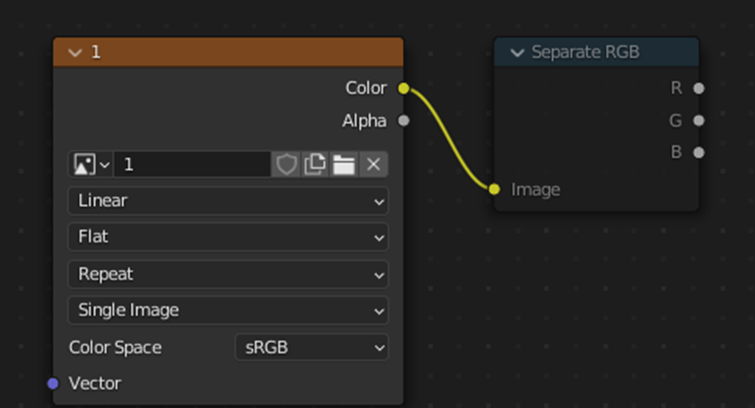Open the image browse dropdown icon

point(91,165)
